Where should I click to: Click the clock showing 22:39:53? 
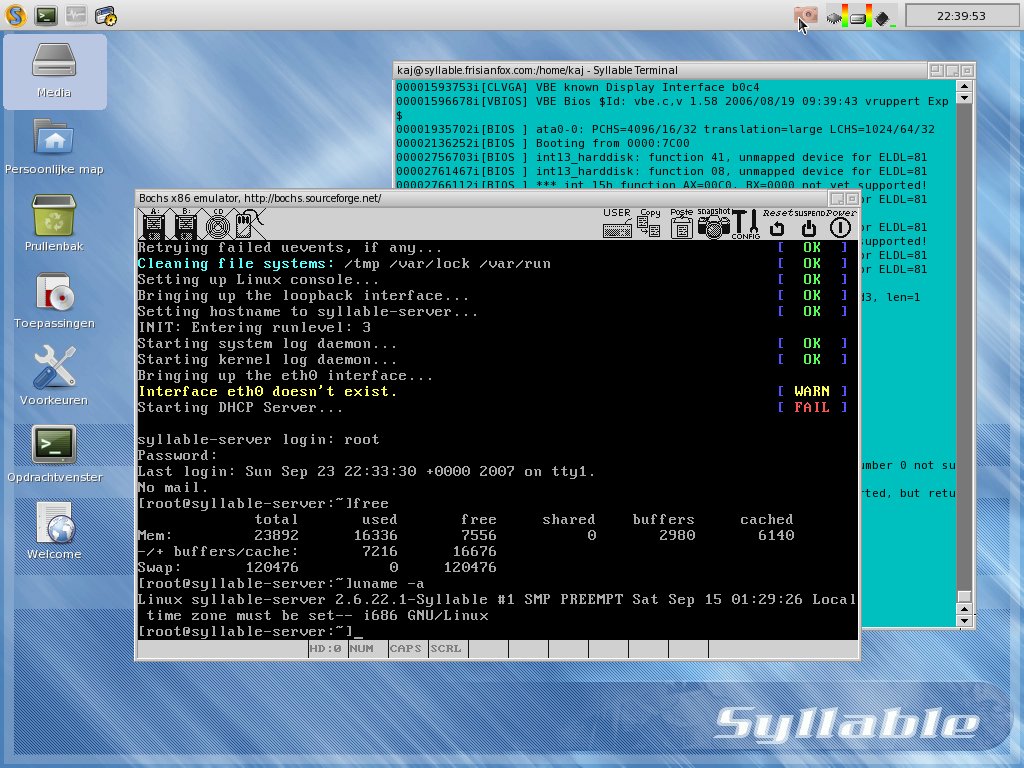(960, 16)
